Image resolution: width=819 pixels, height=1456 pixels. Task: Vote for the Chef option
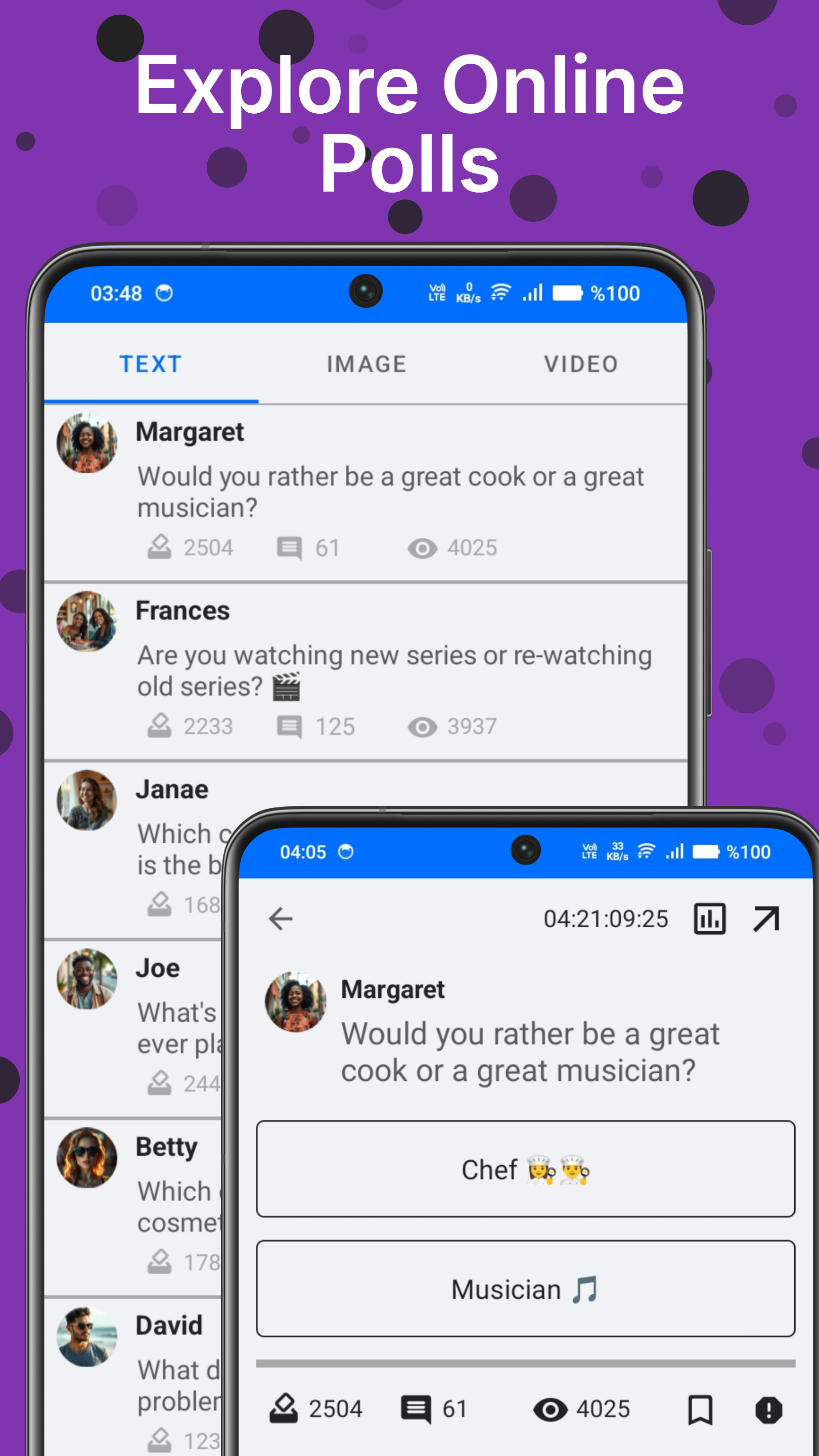[526, 1168]
